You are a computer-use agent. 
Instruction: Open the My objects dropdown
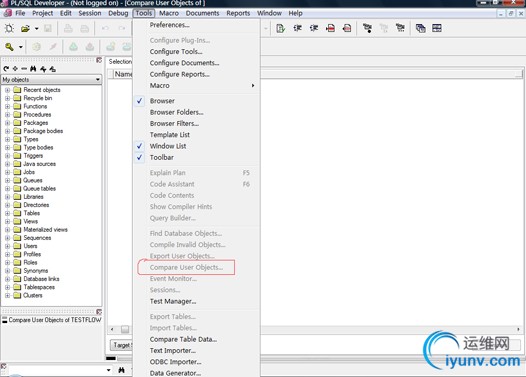(x=98, y=80)
